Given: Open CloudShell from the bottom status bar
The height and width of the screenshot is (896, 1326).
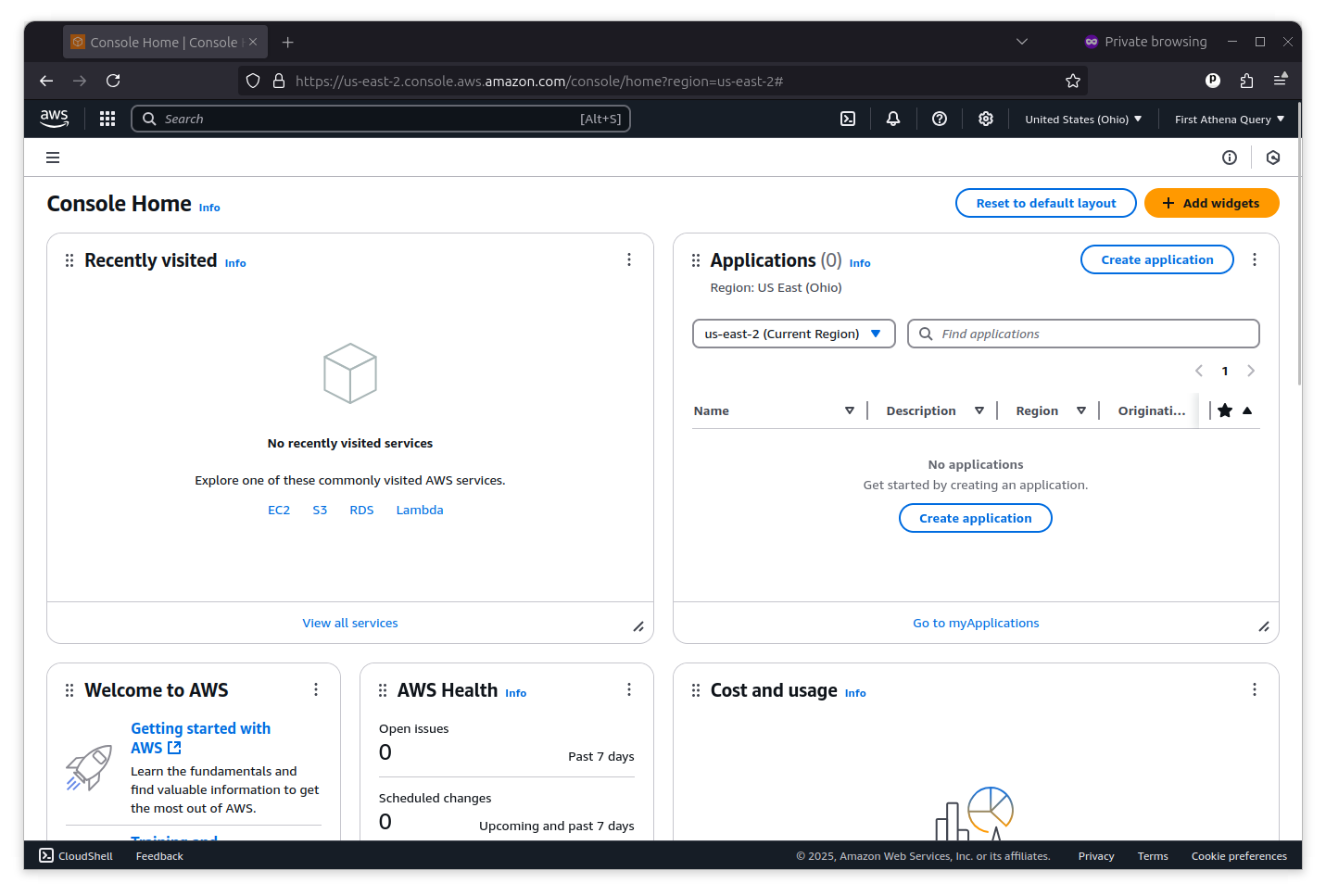Looking at the screenshot, I should click(x=75, y=855).
